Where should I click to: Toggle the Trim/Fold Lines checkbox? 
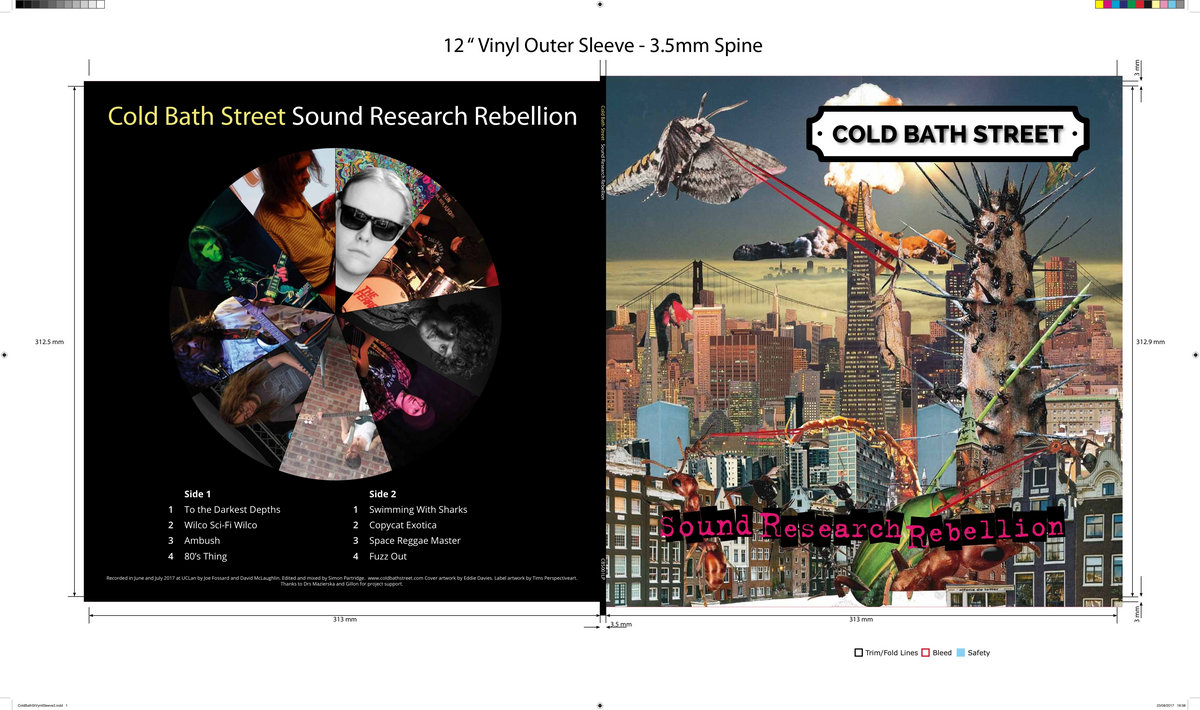click(858, 653)
